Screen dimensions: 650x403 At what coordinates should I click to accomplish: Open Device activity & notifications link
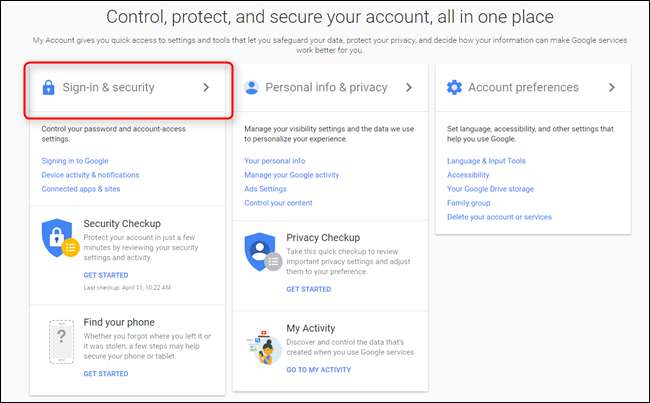point(90,175)
